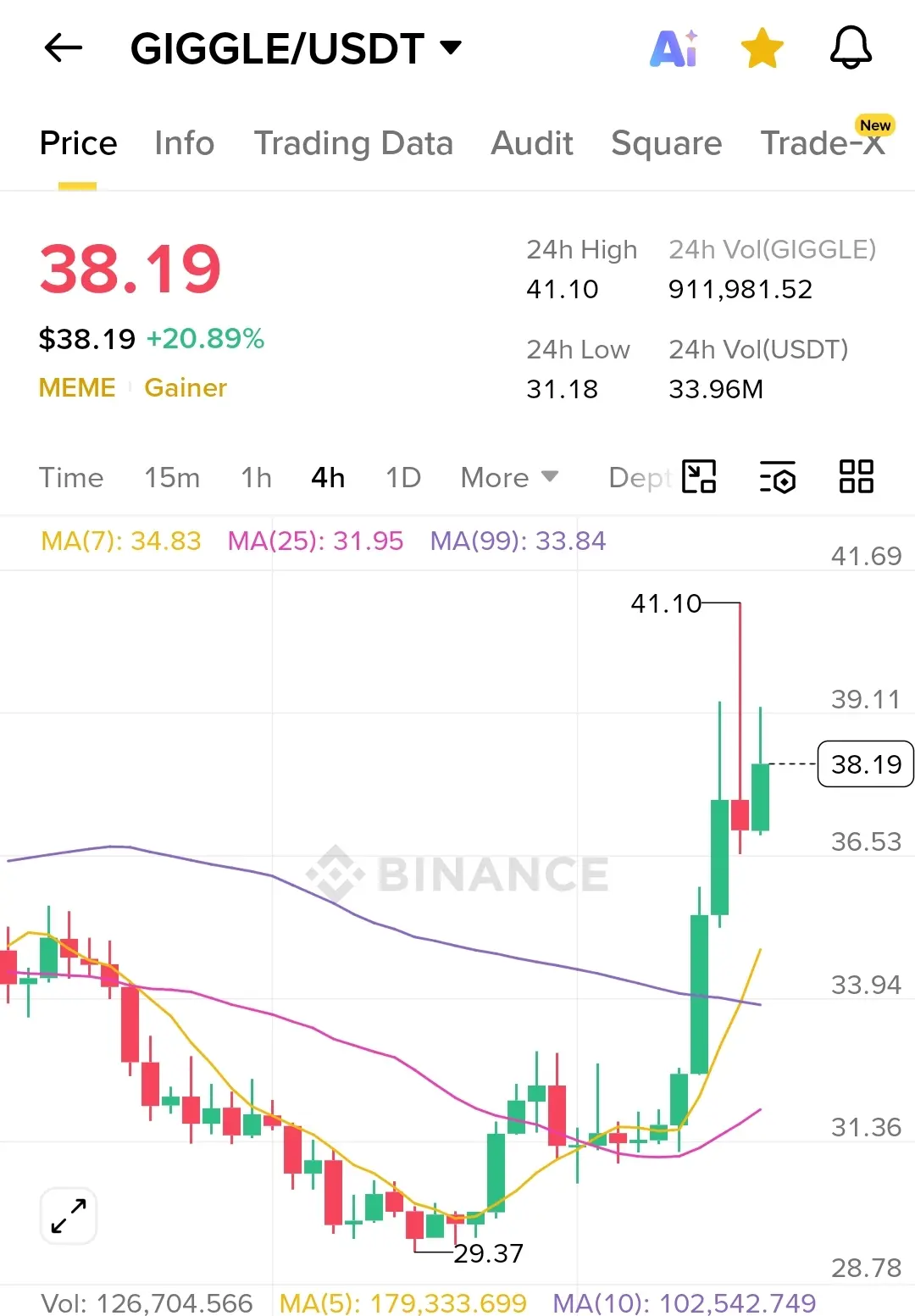Tap the 41.10 high marker on chart
The width and height of the screenshot is (915, 1316).
click(666, 603)
